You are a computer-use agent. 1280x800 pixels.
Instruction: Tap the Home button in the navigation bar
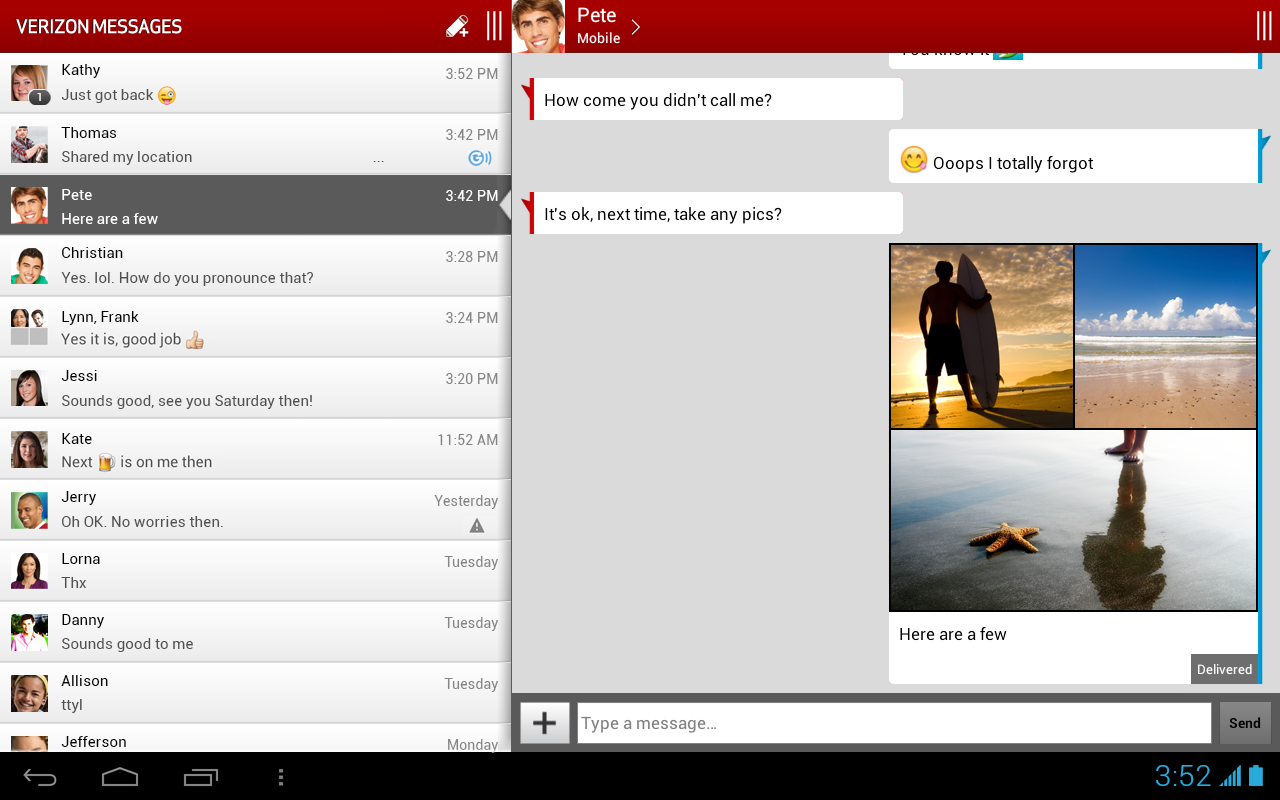click(x=120, y=776)
